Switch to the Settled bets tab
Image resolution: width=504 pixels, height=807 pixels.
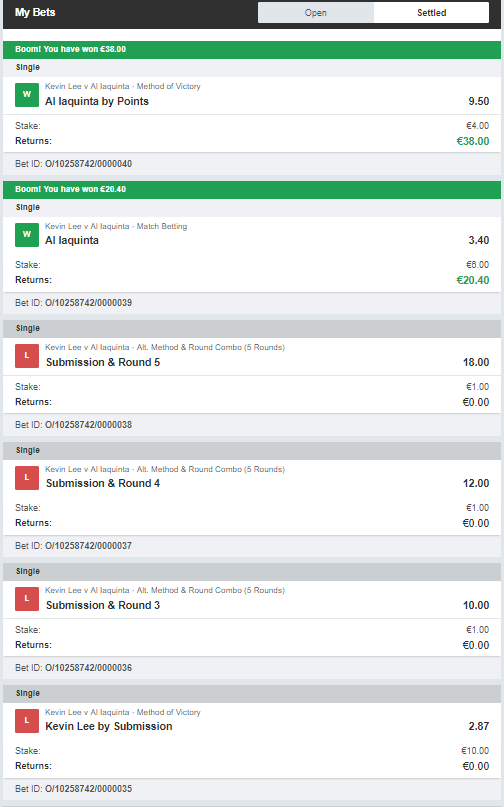click(431, 13)
